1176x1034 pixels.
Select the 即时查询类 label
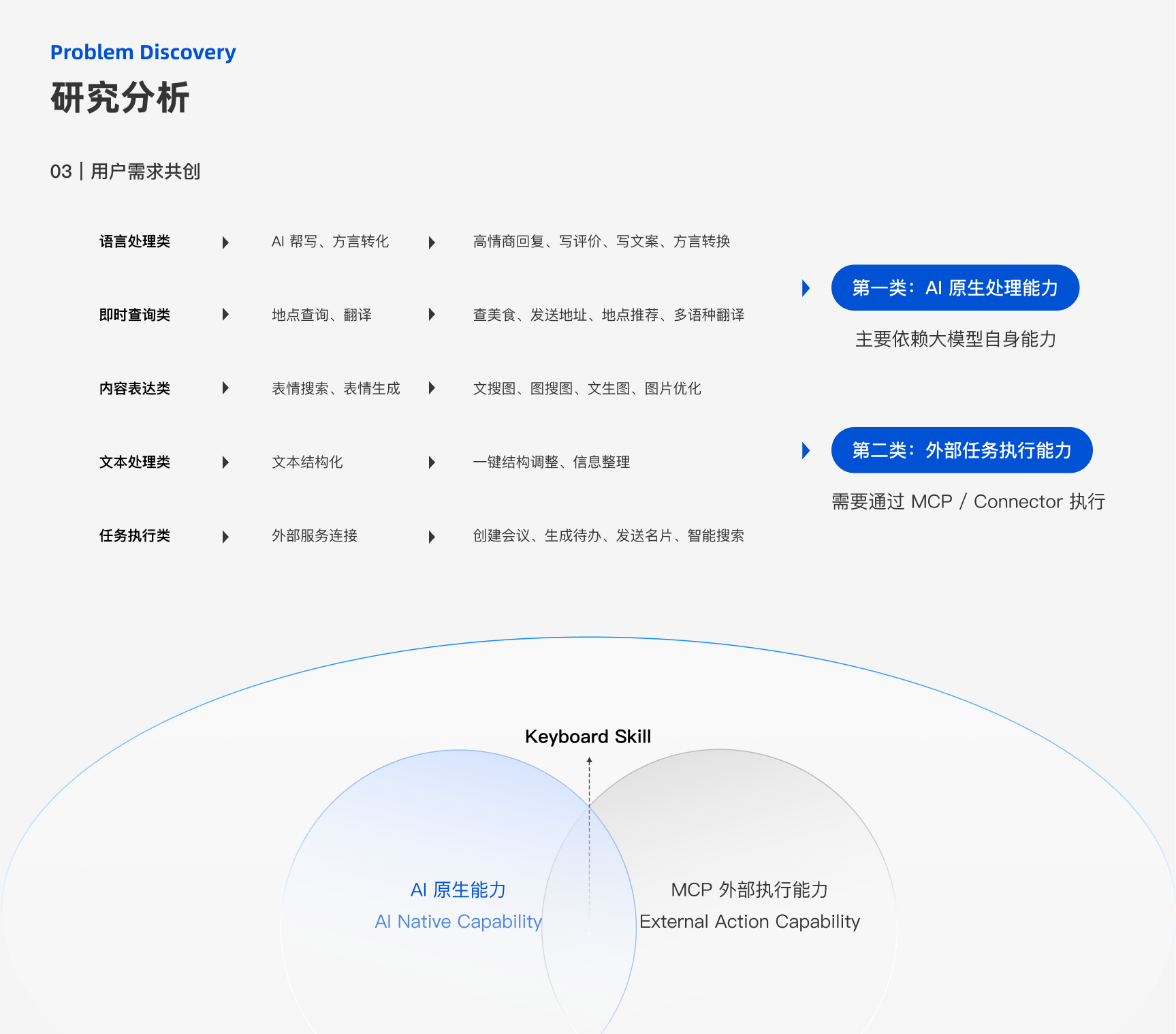pos(135,315)
